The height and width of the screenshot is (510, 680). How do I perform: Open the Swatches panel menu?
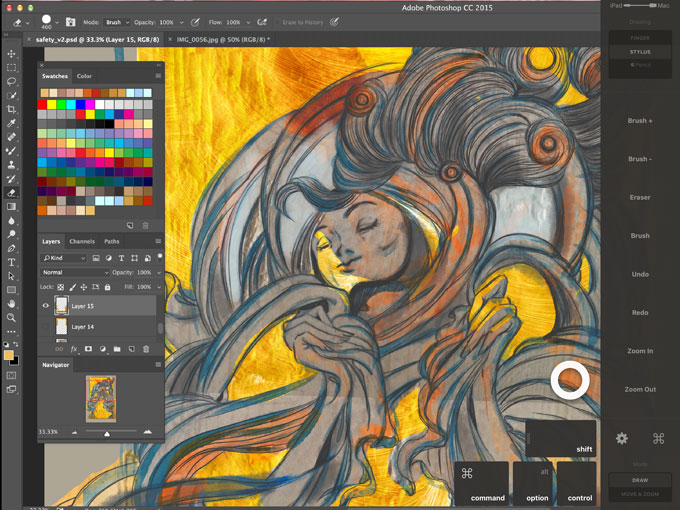(x=158, y=76)
